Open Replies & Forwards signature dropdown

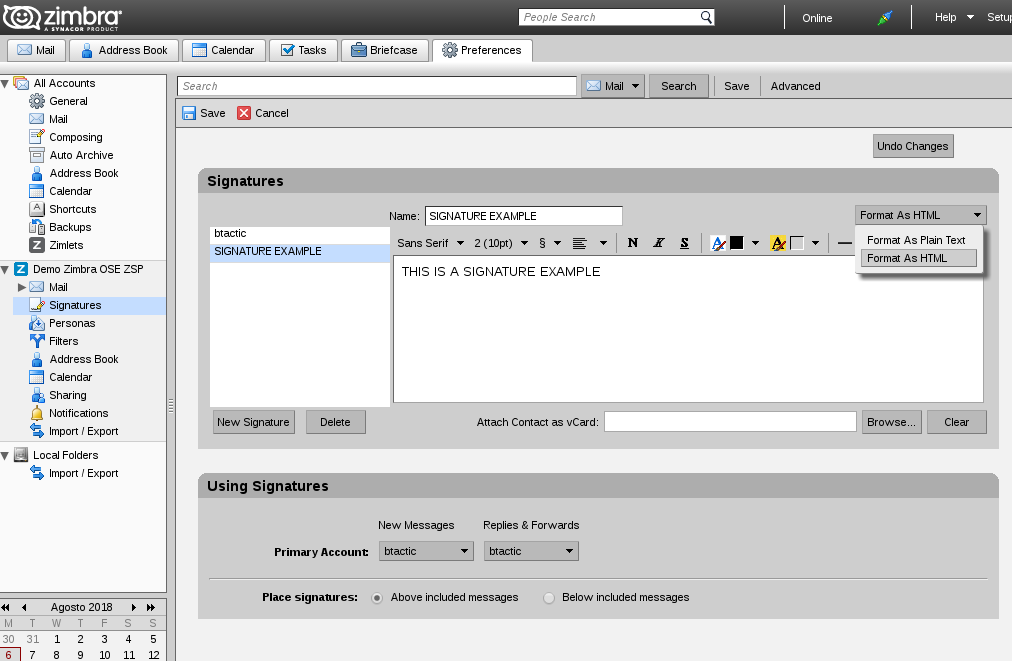click(x=530, y=551)
